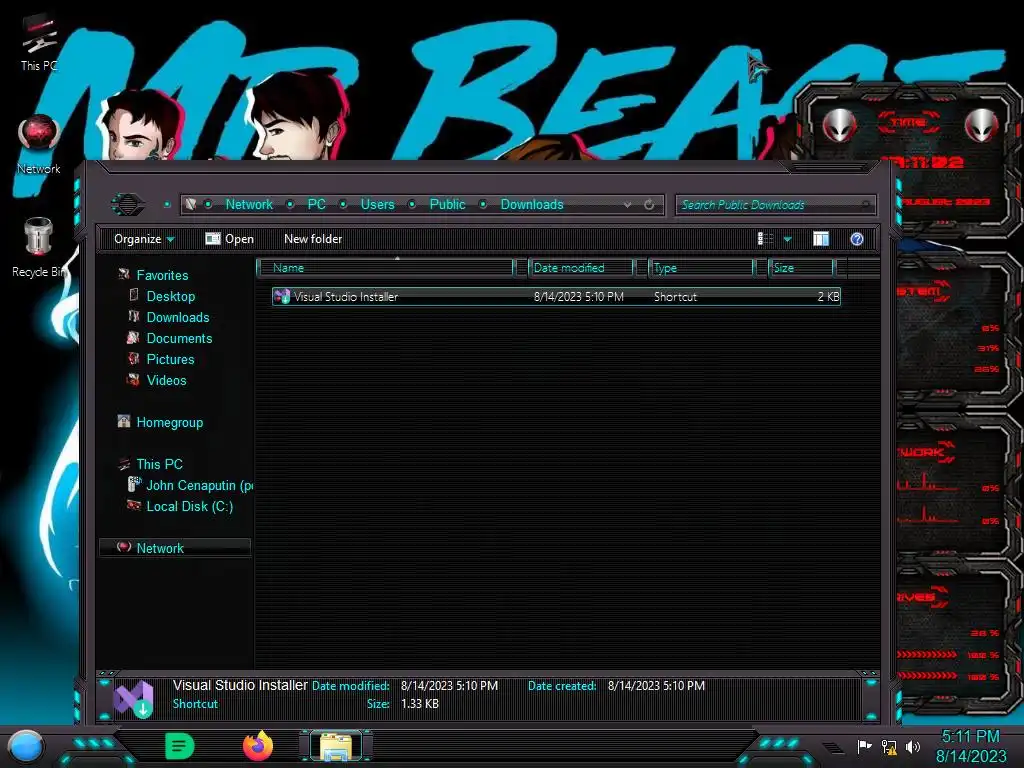This screenshot has width=1024, height=768.
Task: Select the Visual Studio Installer file name
Action: [x=345, y=296]
